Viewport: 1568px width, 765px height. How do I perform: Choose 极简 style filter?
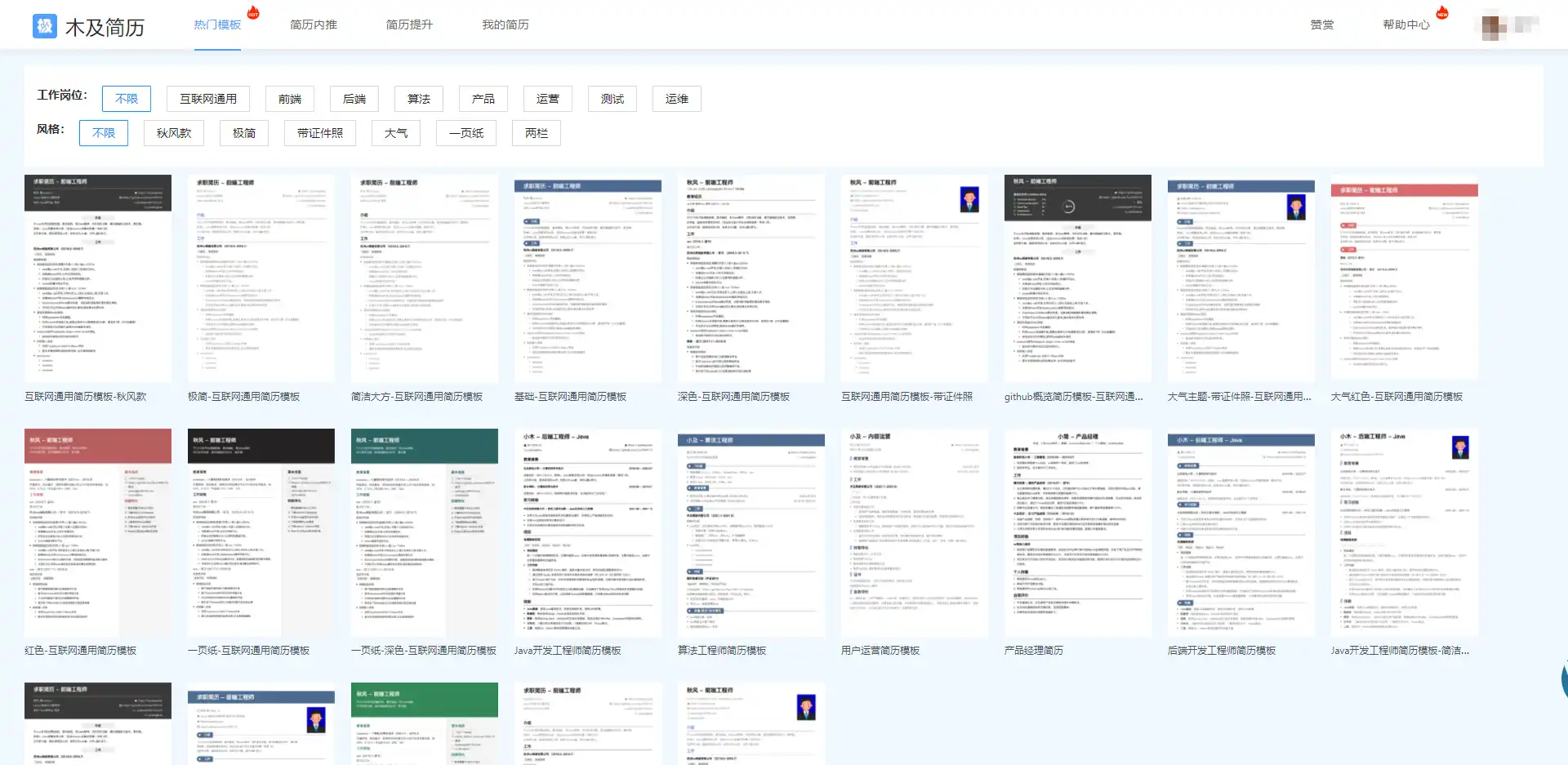point(244,133)
